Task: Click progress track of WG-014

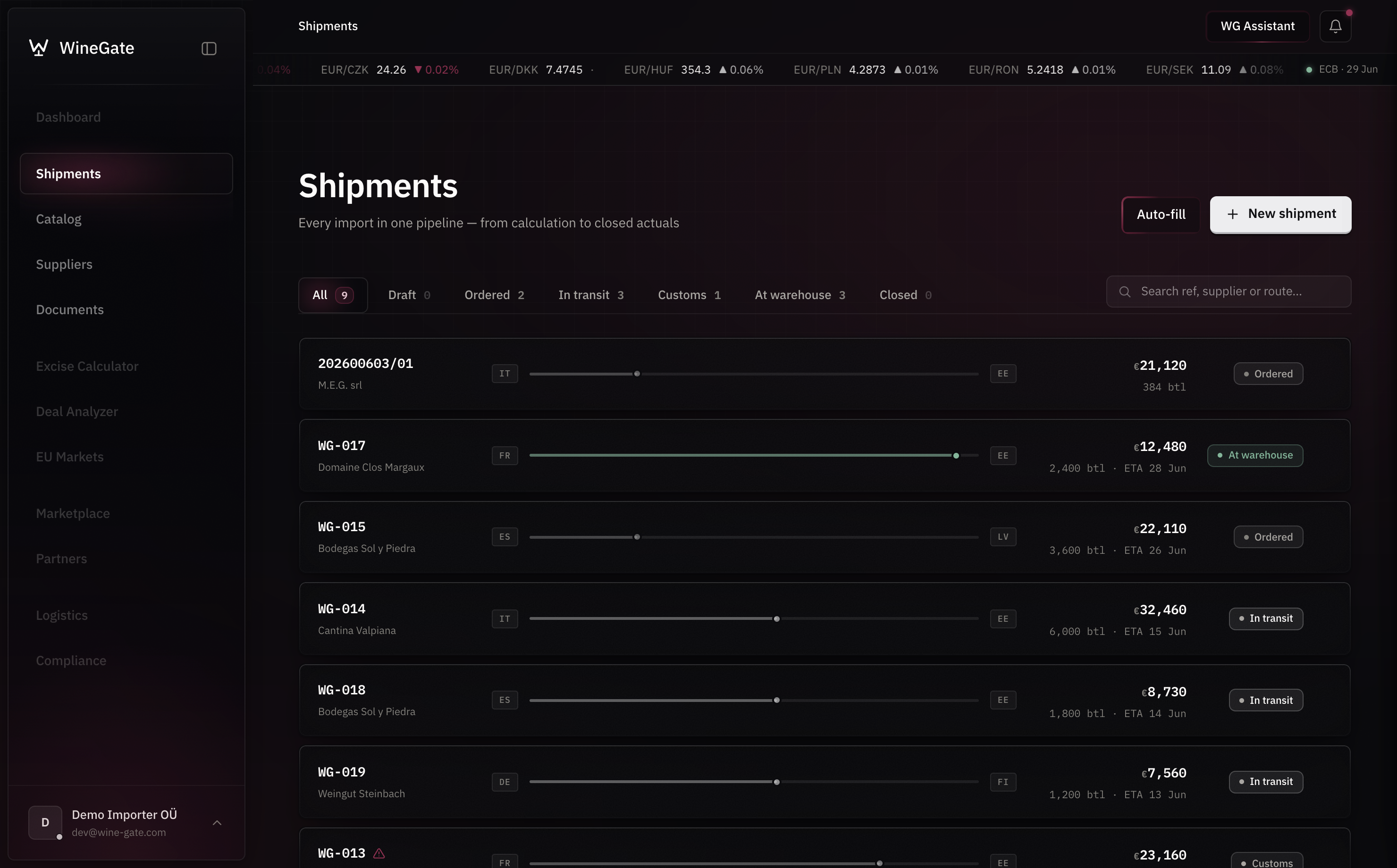Action: (753, 619)
